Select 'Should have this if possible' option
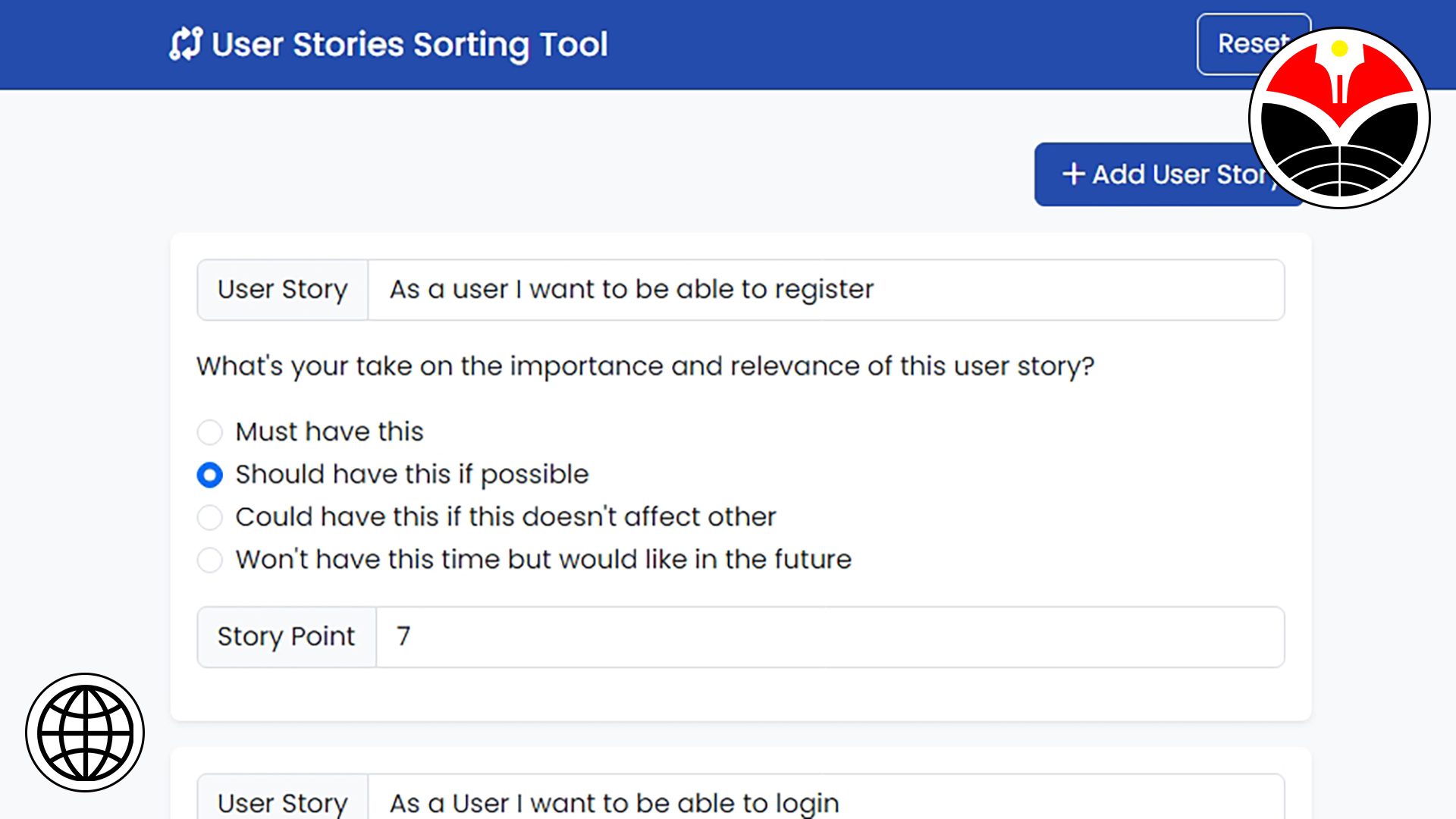 (x=210, y=475)
